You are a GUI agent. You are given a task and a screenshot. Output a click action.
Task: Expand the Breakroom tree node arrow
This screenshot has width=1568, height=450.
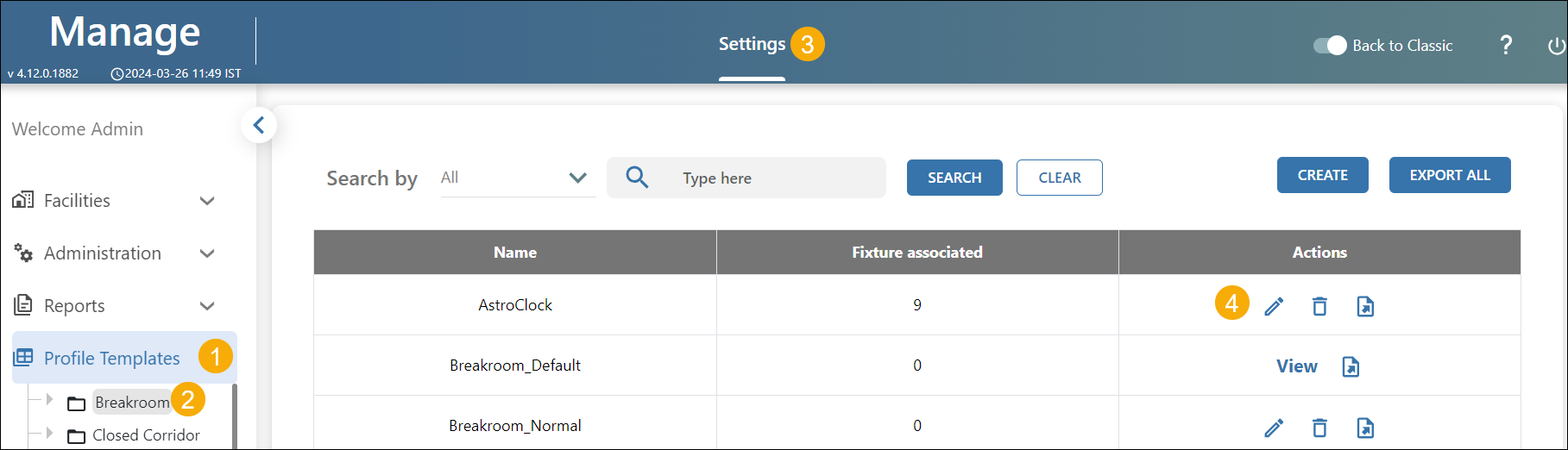point(49,399)
